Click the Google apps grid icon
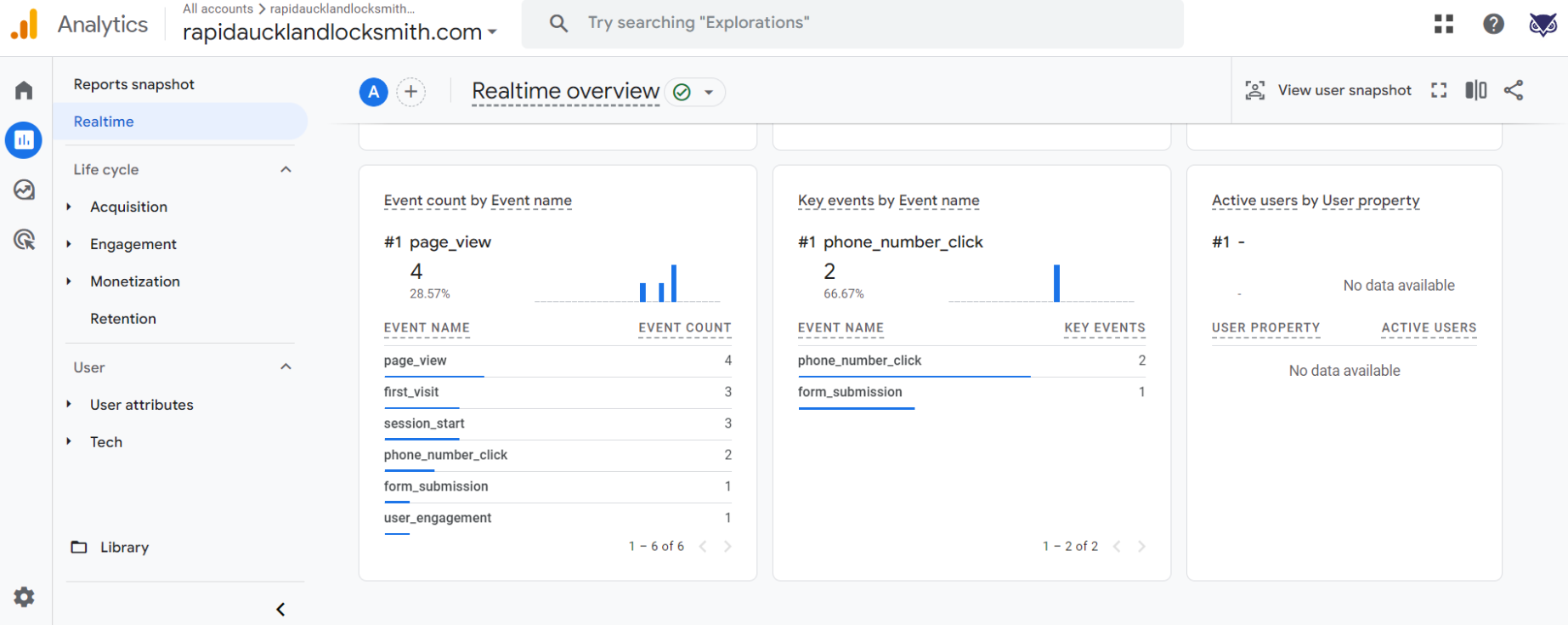 [1443, 24]
